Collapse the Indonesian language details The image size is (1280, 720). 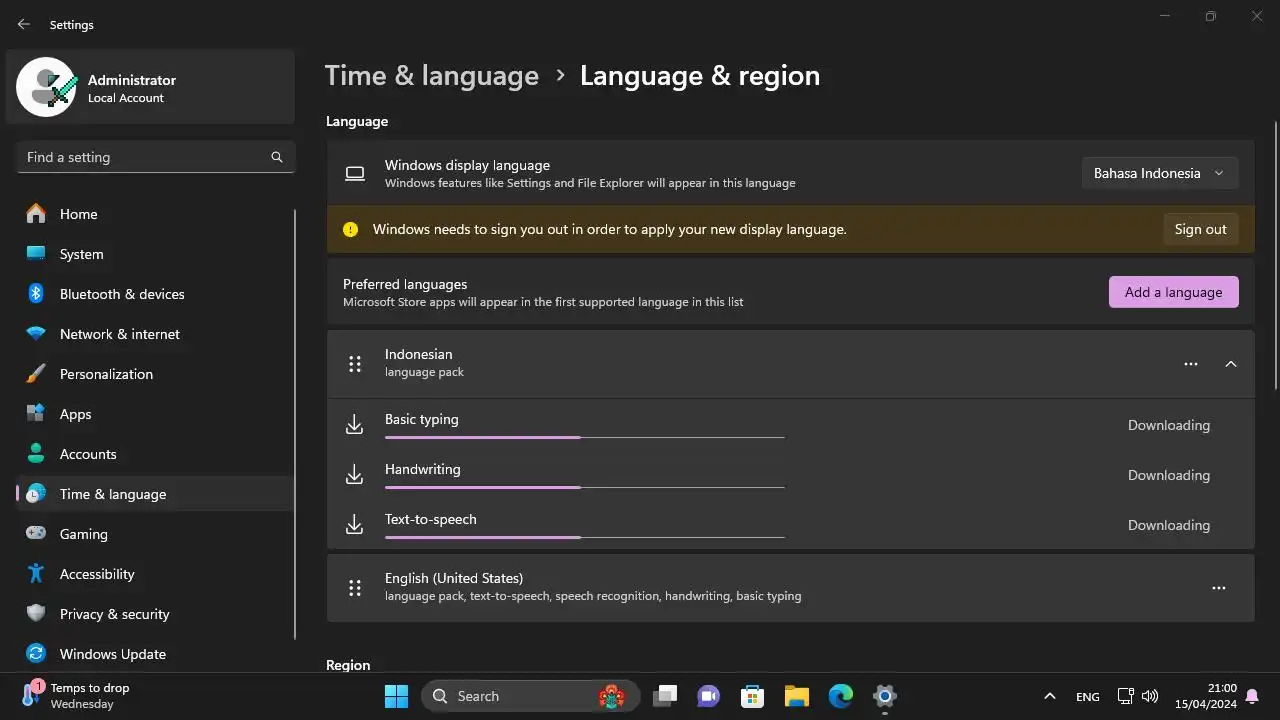1231,364
